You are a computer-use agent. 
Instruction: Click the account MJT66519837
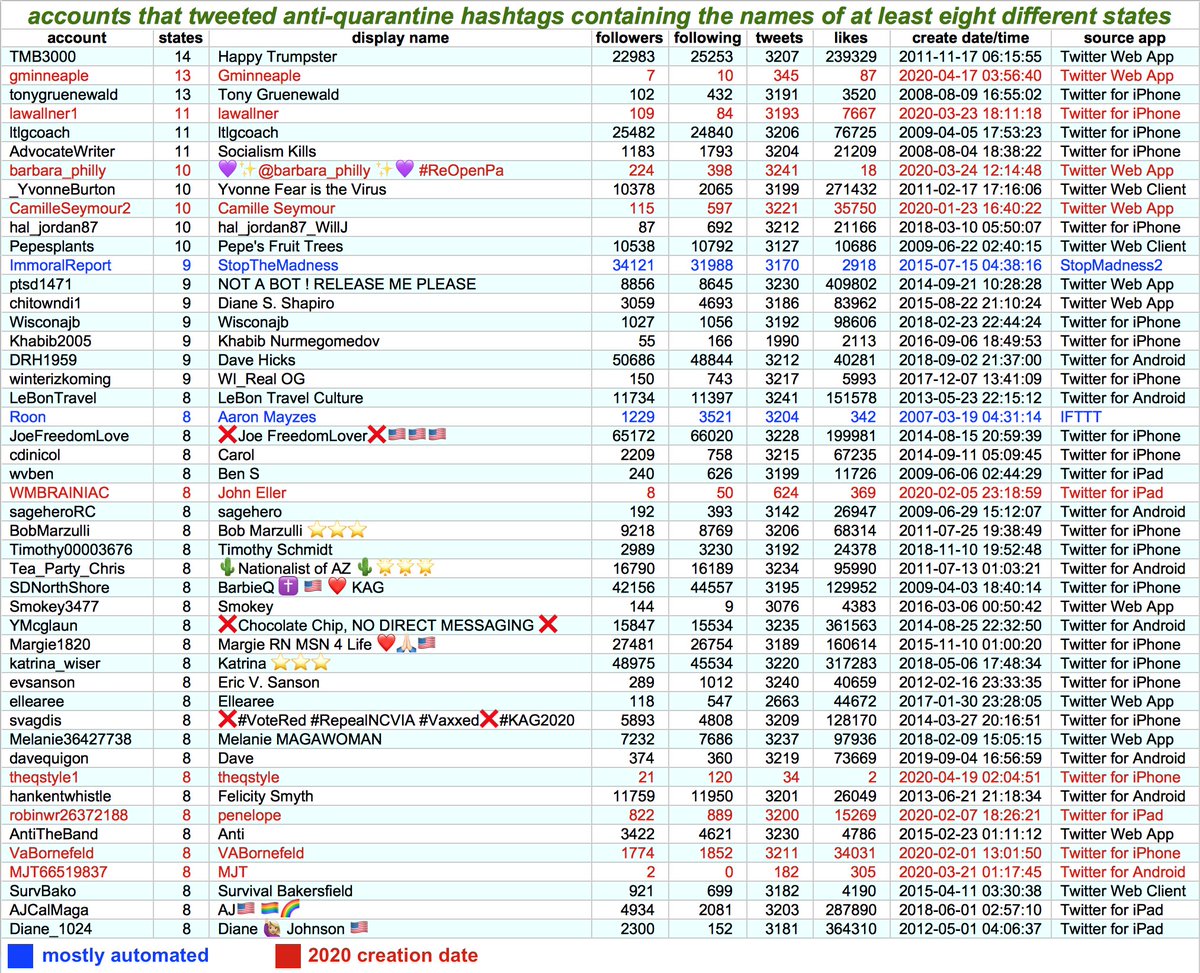click(x=58, y=872)
